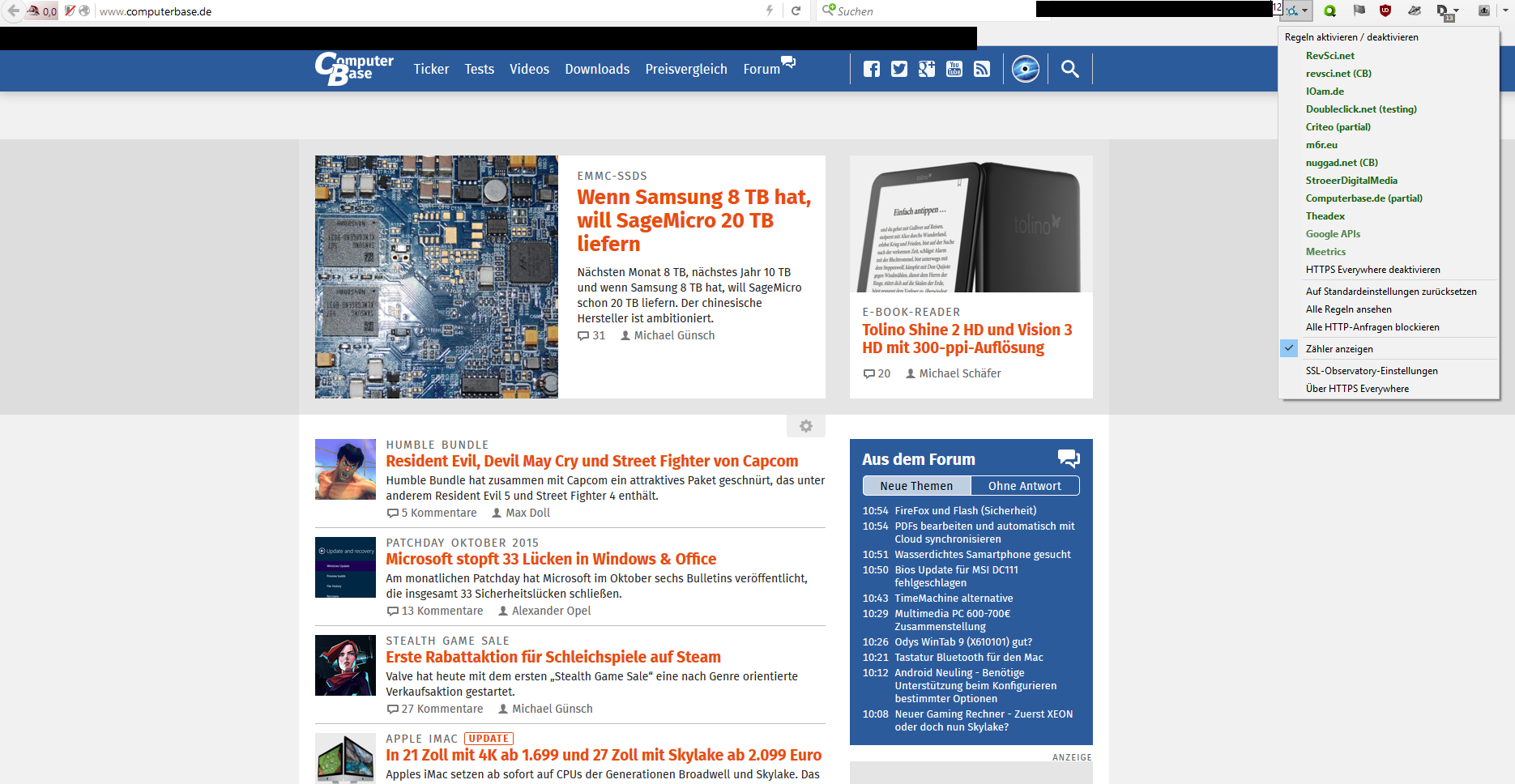The height and width of the screenshot is (784, 1515).
Task: Open the Tolino Shine 2 HD headline
Action: click(x=967, y=339)
